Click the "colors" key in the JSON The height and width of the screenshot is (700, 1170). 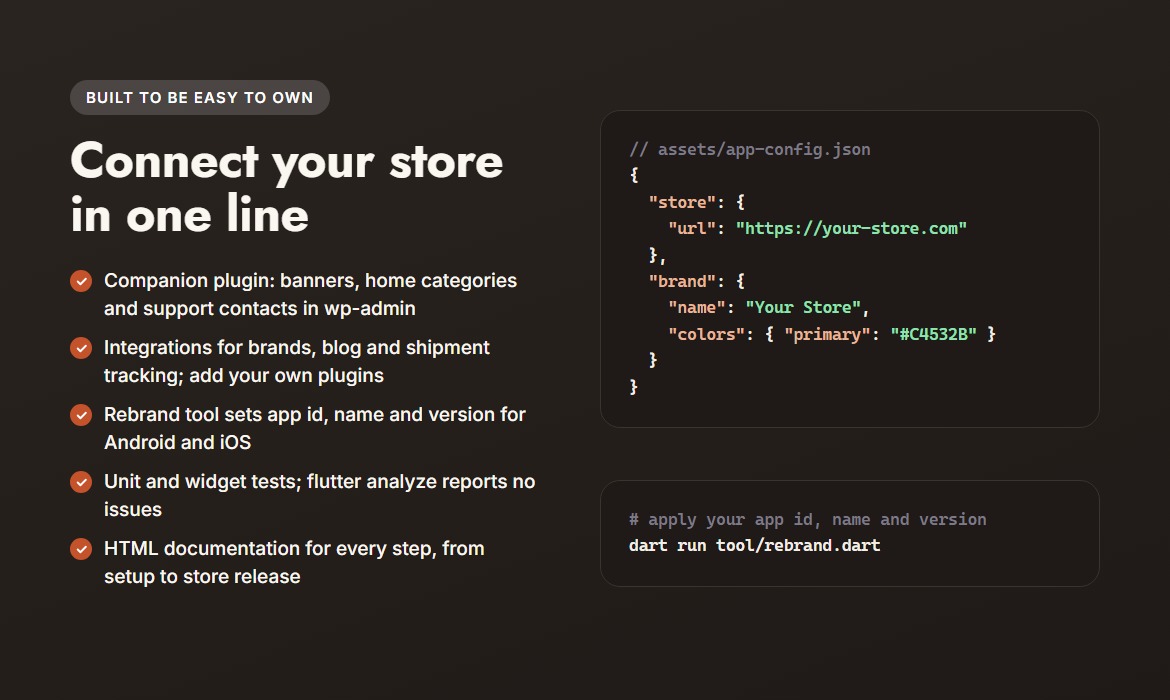706,334
